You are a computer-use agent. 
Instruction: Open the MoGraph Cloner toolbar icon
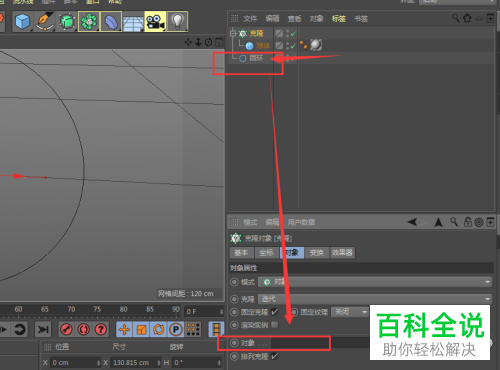click(x=89, y=22)
